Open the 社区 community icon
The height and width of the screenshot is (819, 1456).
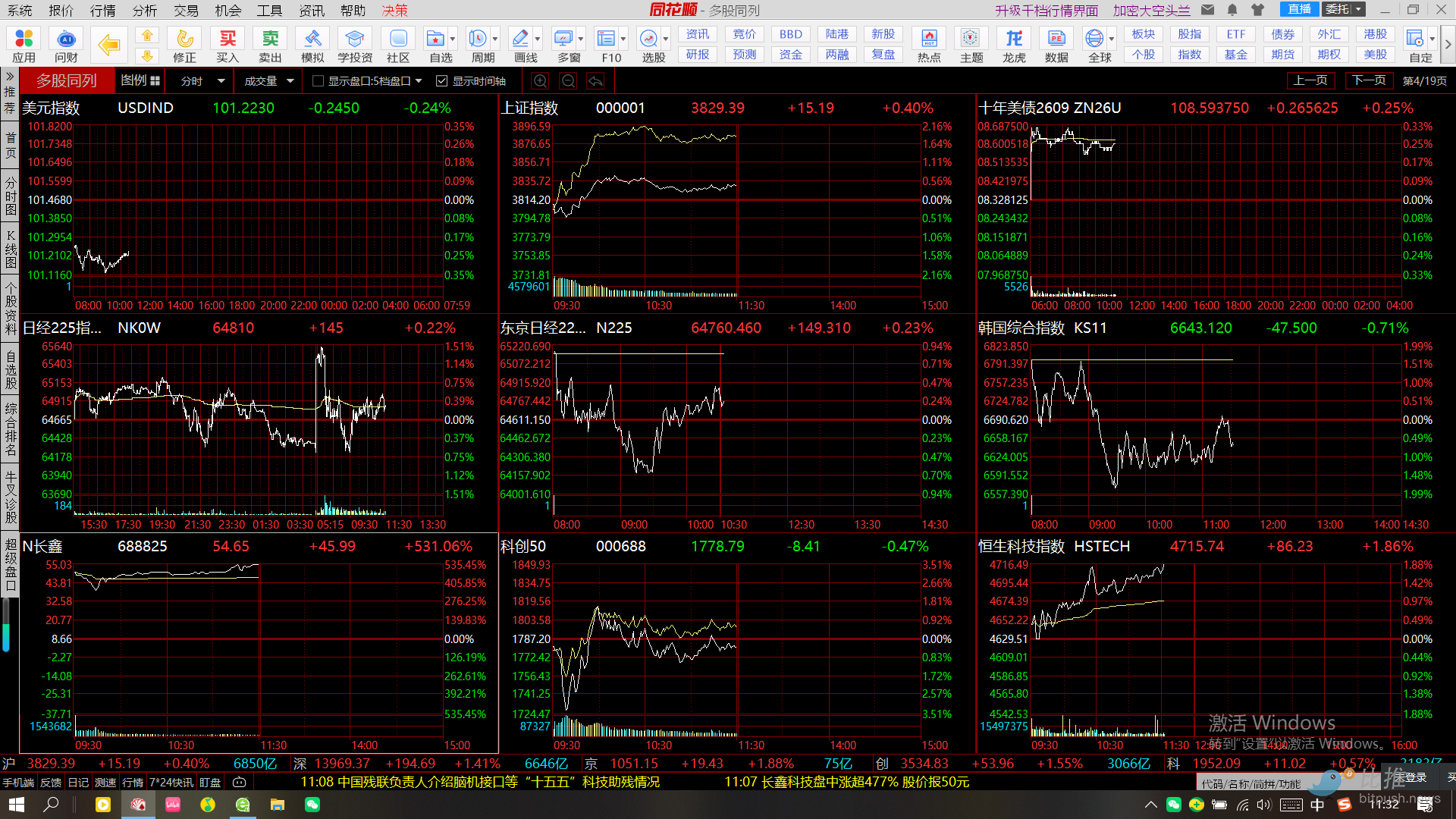(398, 45)
